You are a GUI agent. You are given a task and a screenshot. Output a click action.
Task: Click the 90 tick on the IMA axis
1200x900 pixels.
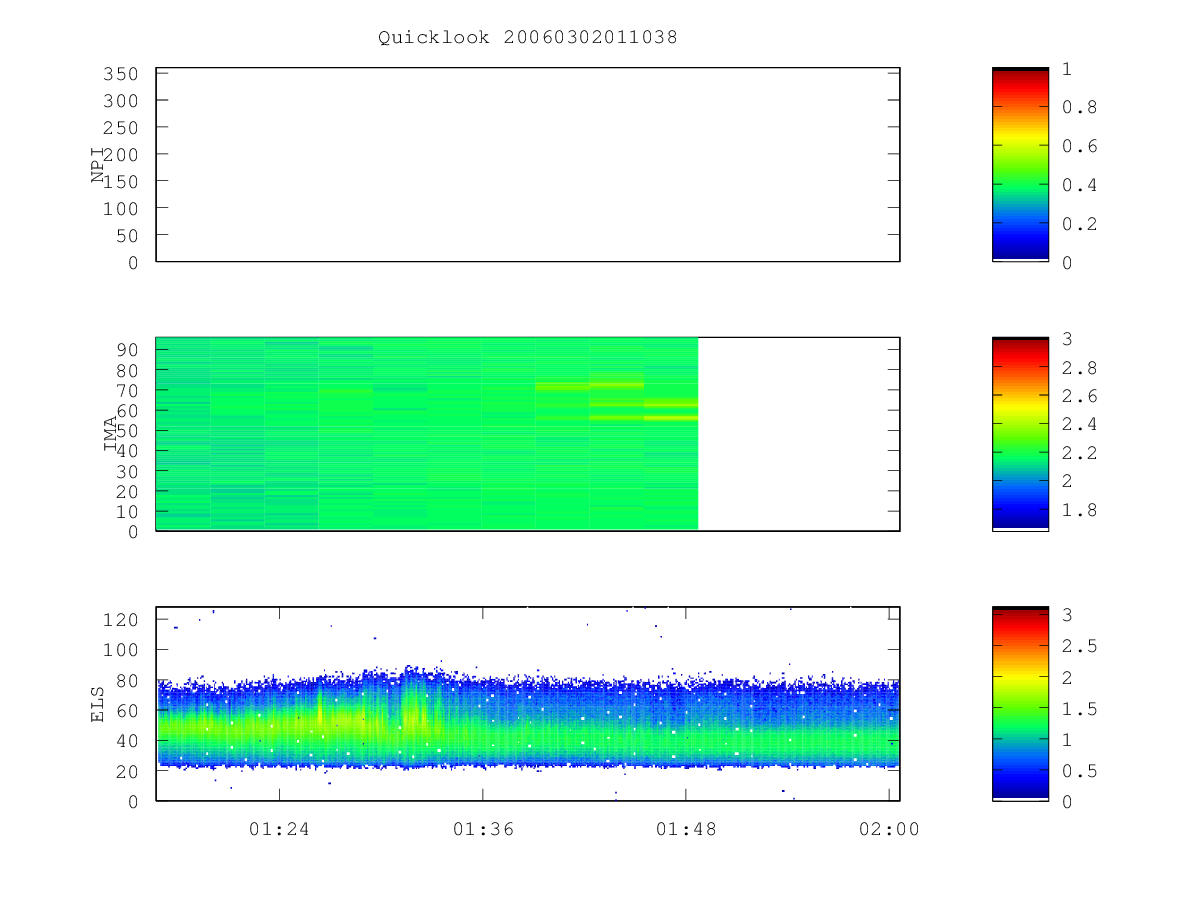click(x=125, y=349)
